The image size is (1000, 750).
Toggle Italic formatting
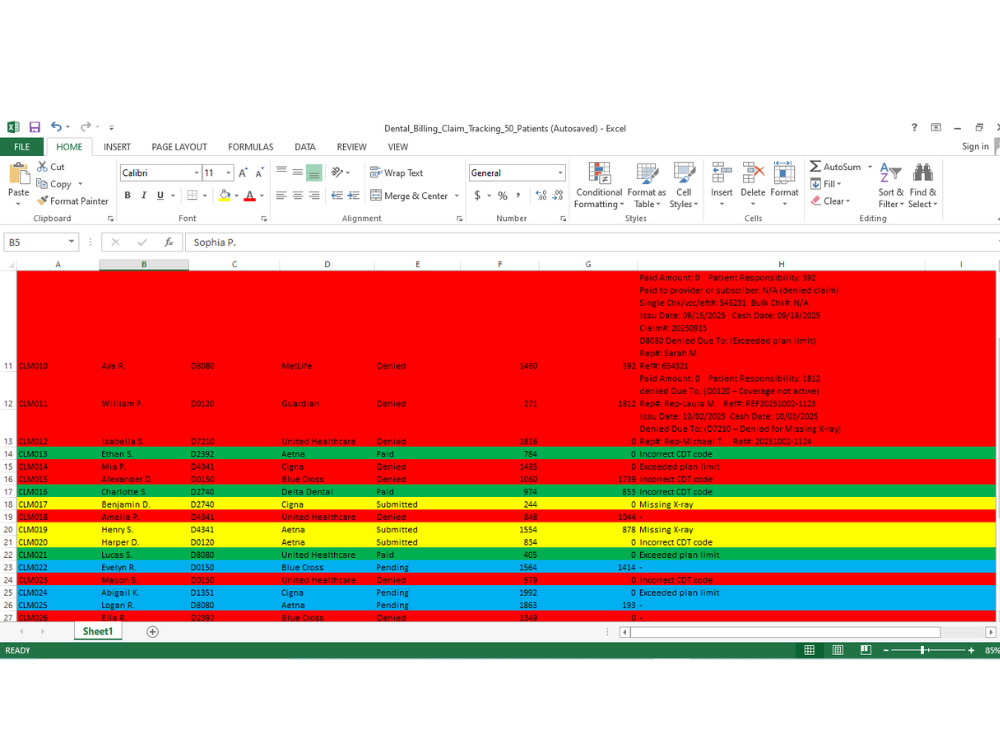[143, 195]
